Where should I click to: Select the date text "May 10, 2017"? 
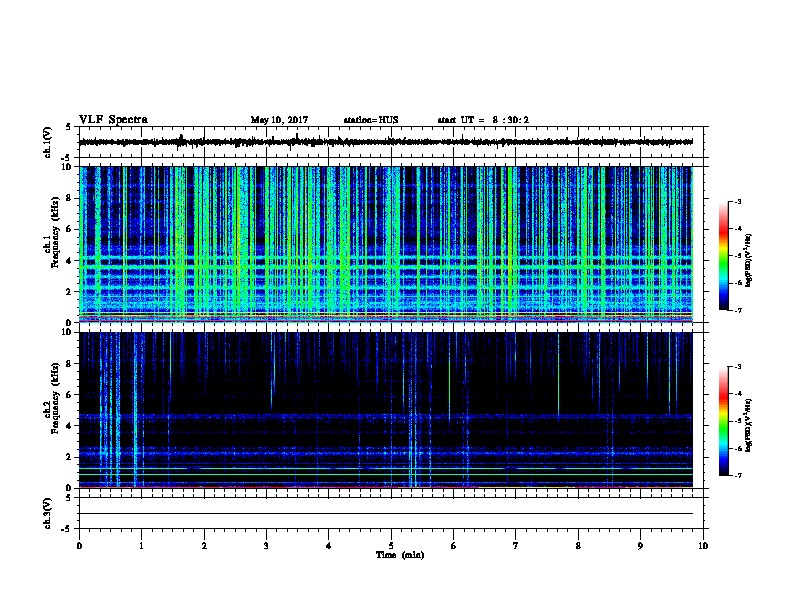tap(279, 120)
